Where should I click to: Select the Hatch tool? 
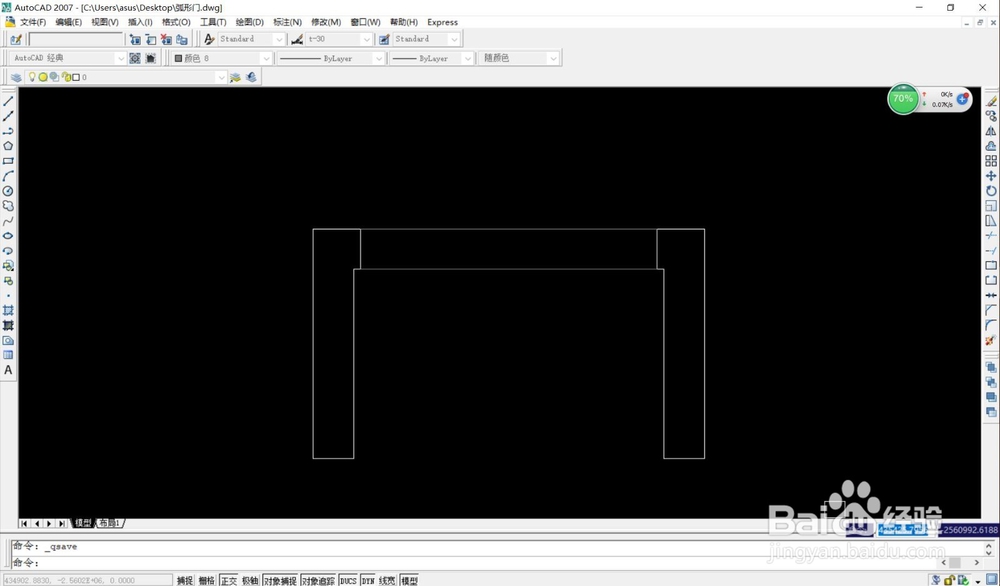pyautogui.click(x=8, y=311)
